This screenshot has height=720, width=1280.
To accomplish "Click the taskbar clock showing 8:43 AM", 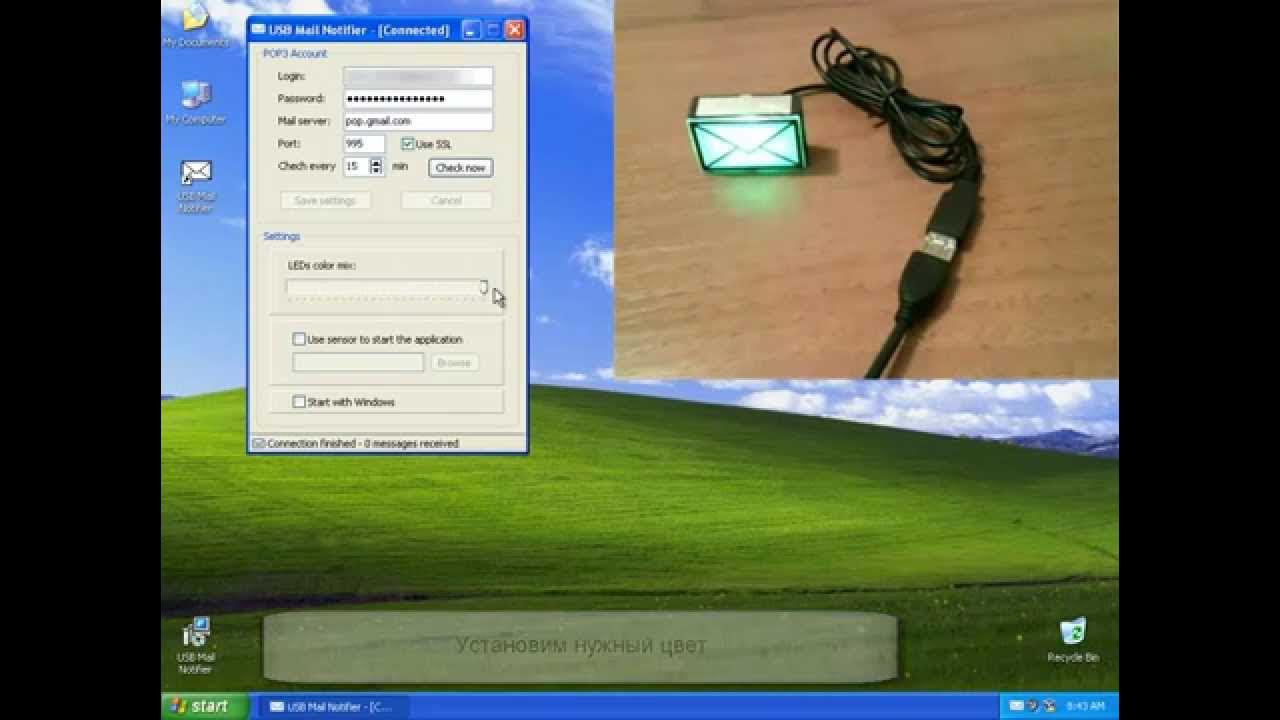I will 1086,707.
